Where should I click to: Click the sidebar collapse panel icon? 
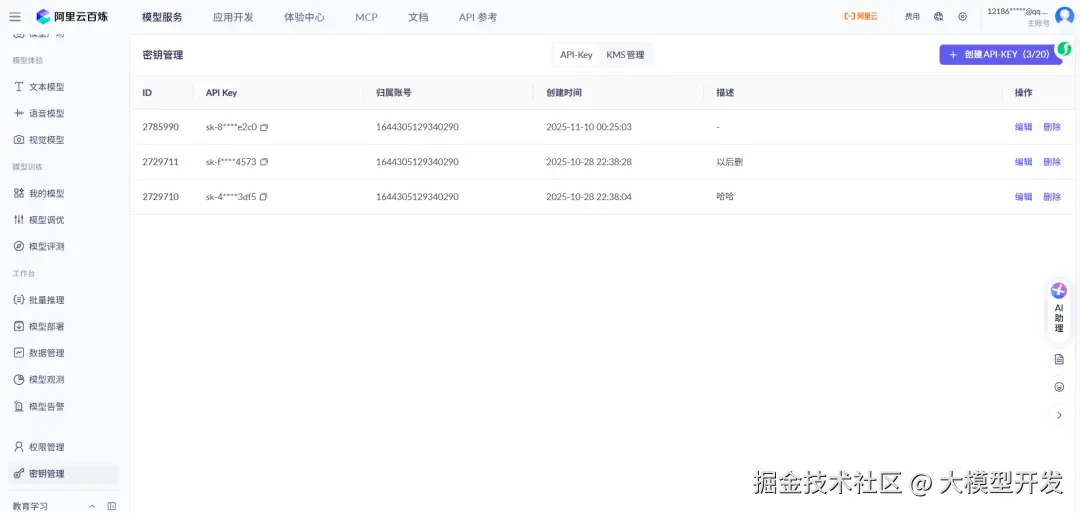point(112,506)
